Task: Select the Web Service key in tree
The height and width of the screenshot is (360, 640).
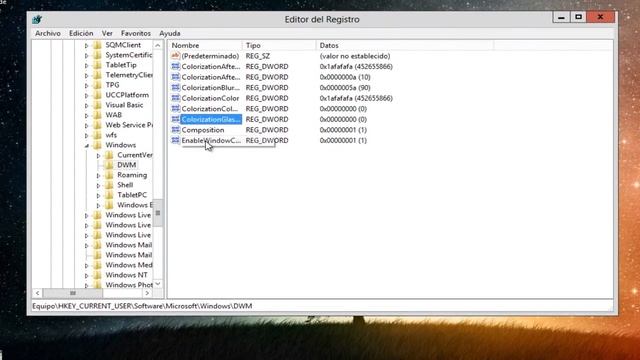Action: coord(129,125)
